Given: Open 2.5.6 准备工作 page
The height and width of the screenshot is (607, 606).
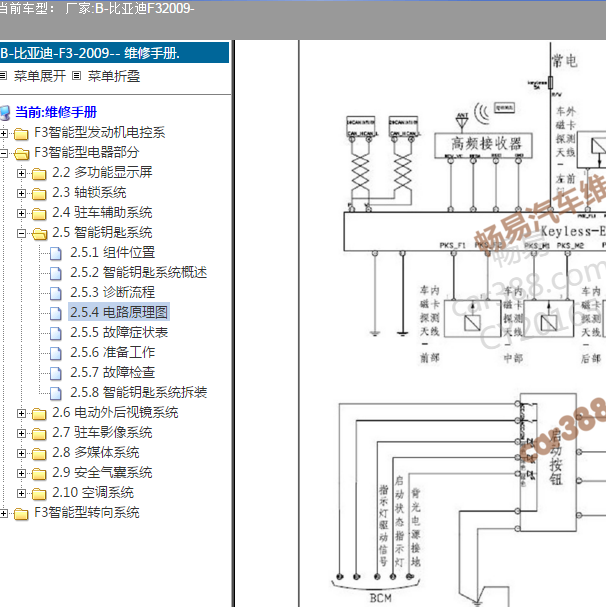Looking at the screenshot, I should 113,352.
